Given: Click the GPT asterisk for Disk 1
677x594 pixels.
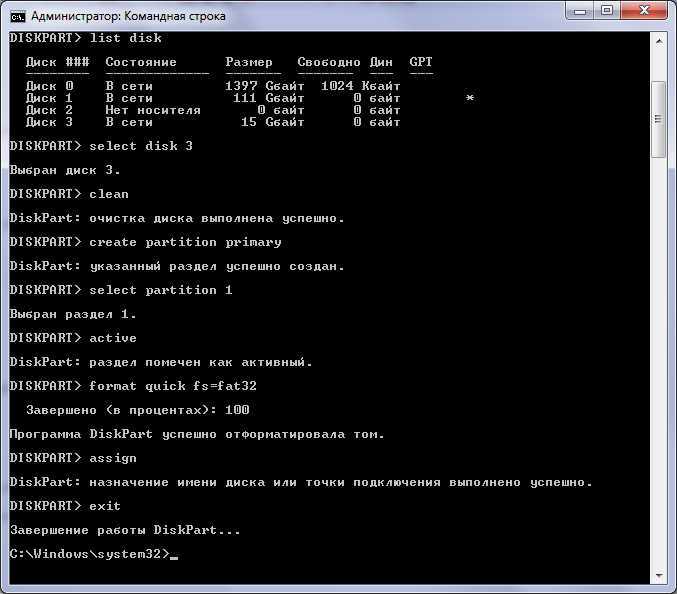Looking at the screenshot, I should [x=470, y=98].
